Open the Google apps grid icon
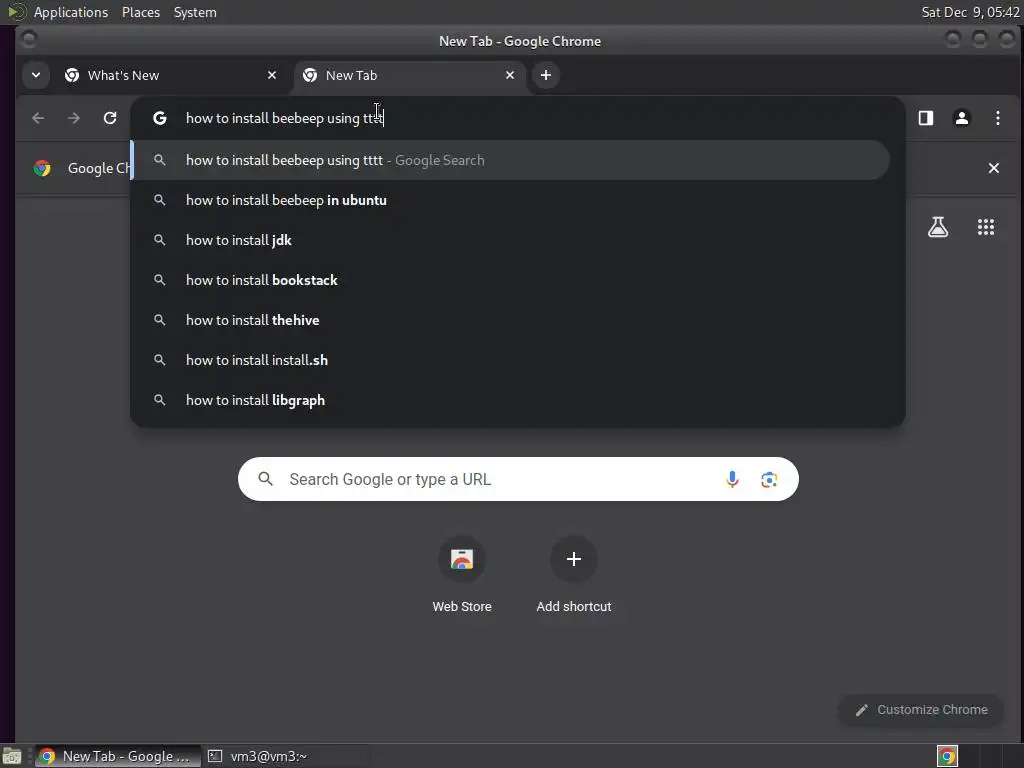This screenshot has width=1024, height=768. point(985,227)
